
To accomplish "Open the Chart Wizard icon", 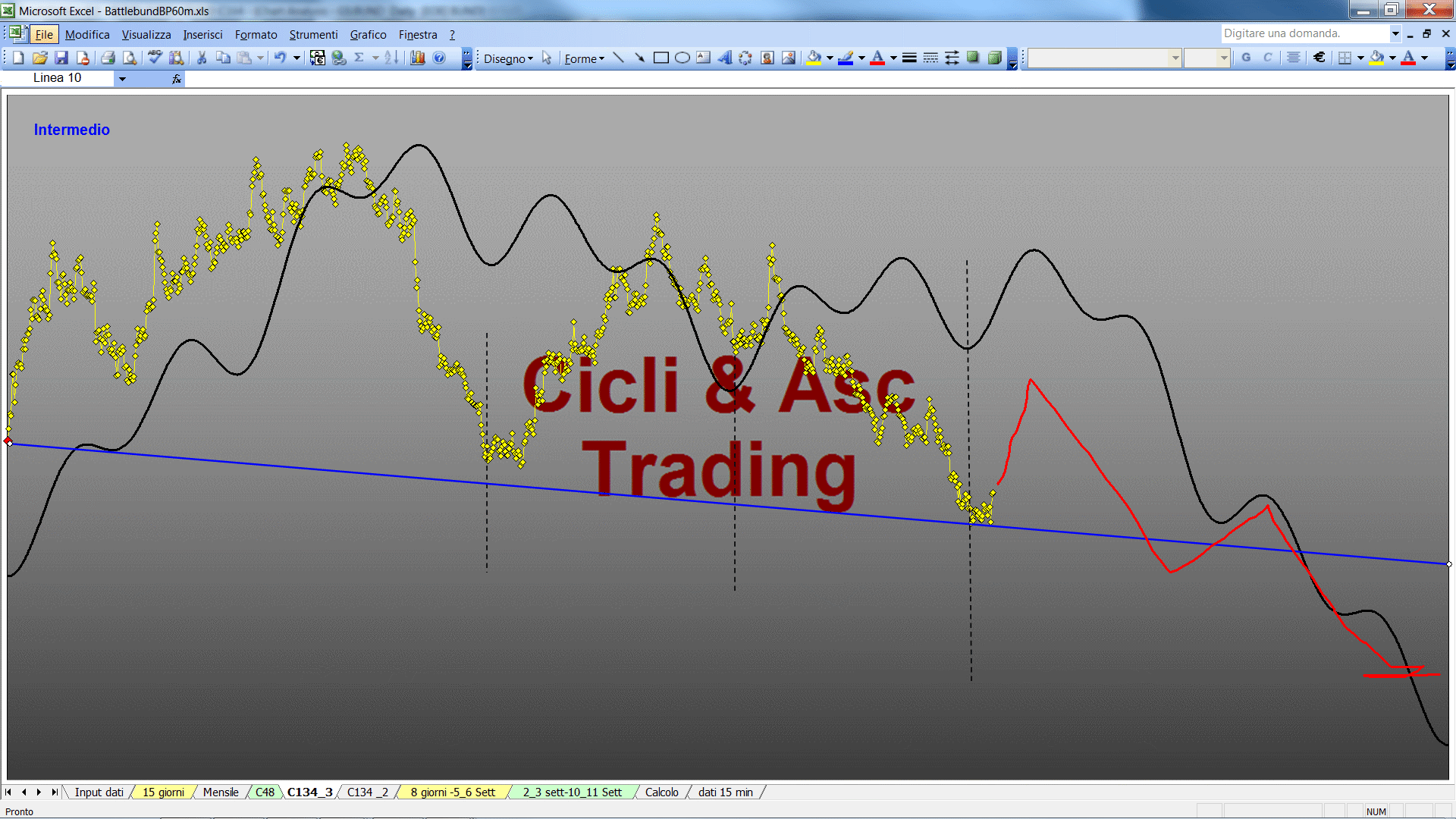I will point(417,58).
